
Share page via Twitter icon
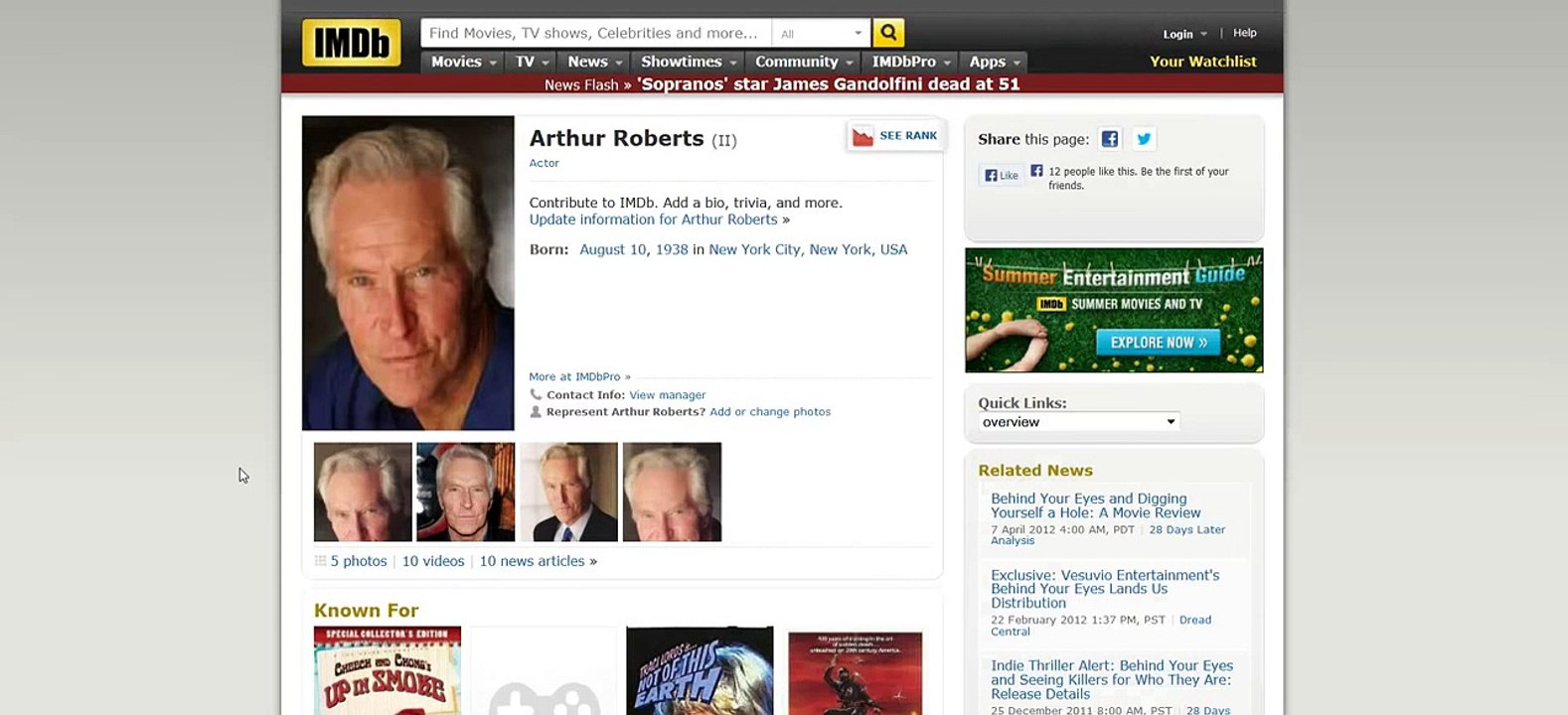pos(1144,139)
